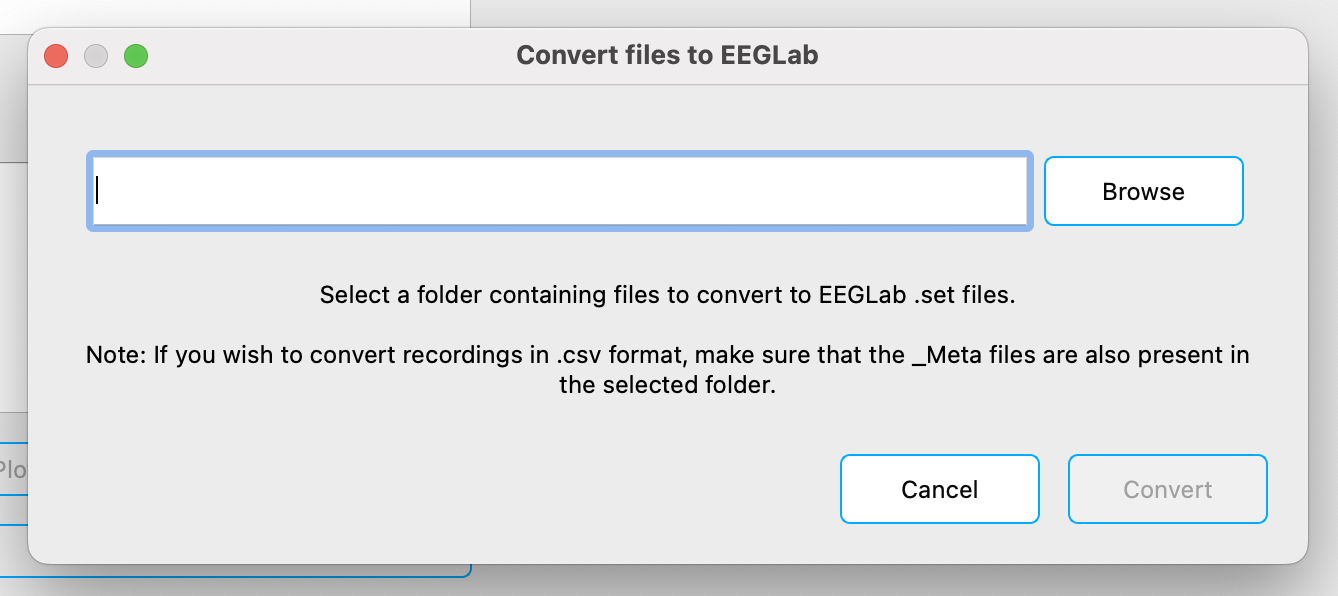The image size is (1338, 596).
Task: Click the Browse button to choose a folder
Action: 1143,191
